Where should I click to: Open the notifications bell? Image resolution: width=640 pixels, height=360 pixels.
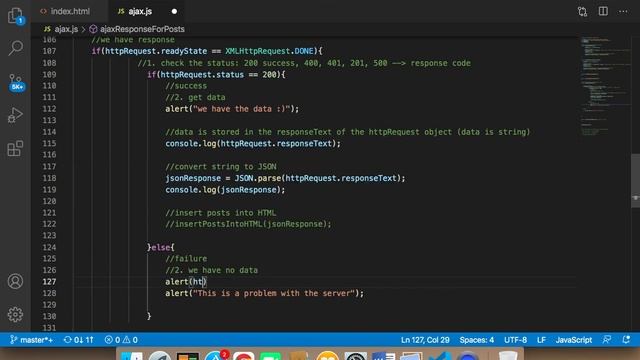coord(626,340)
